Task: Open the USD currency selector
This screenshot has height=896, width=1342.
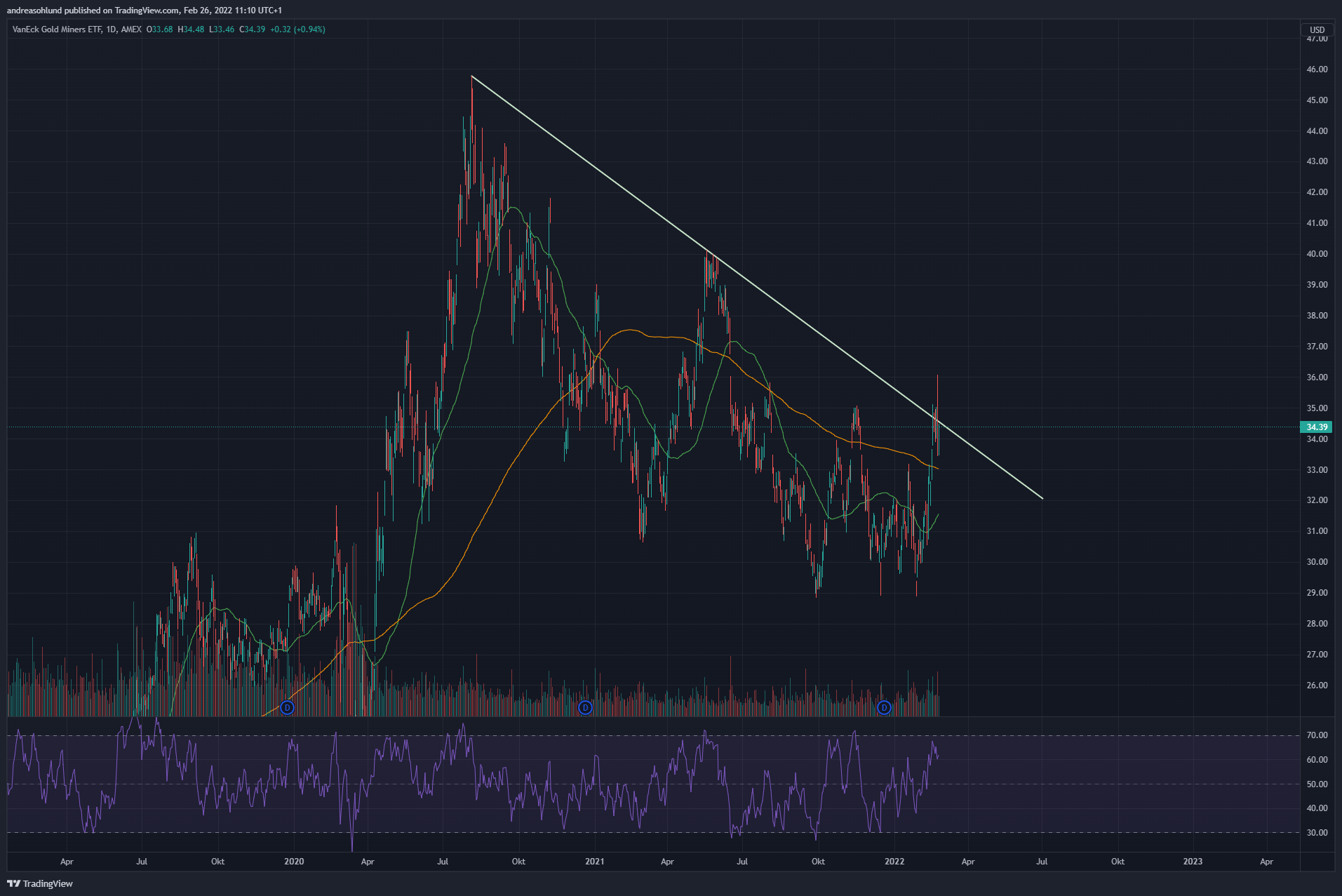Action: coord(1317,29)
